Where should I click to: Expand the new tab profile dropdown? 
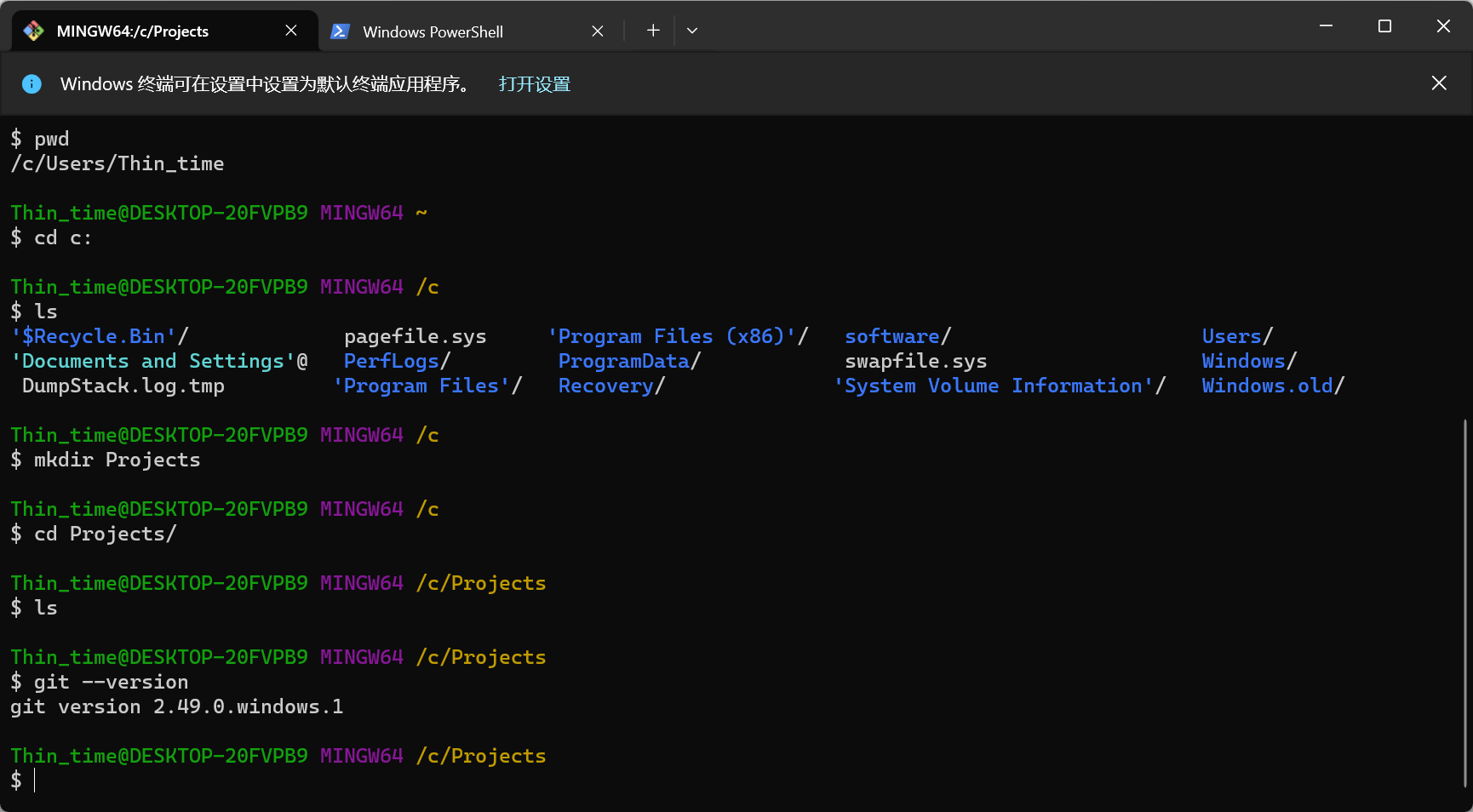(x=692, y=31)
